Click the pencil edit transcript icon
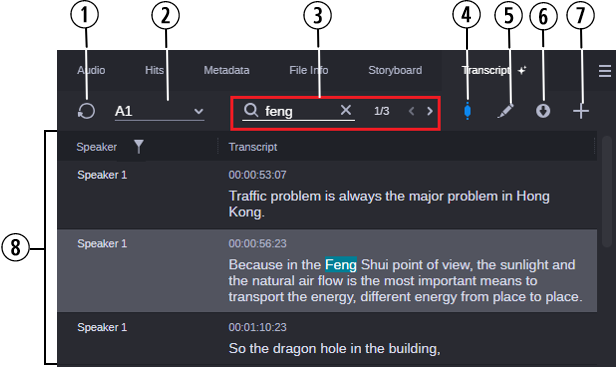 pos(505,111)
